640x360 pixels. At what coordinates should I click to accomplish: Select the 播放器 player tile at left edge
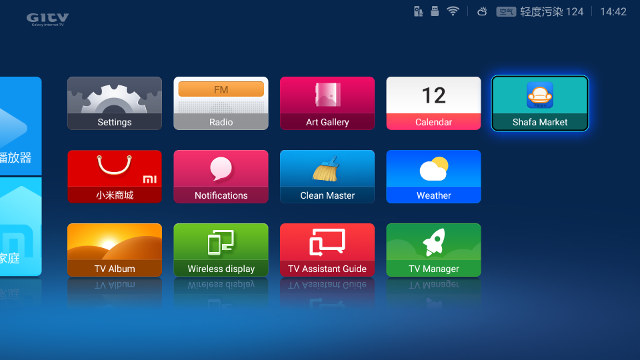20,126
